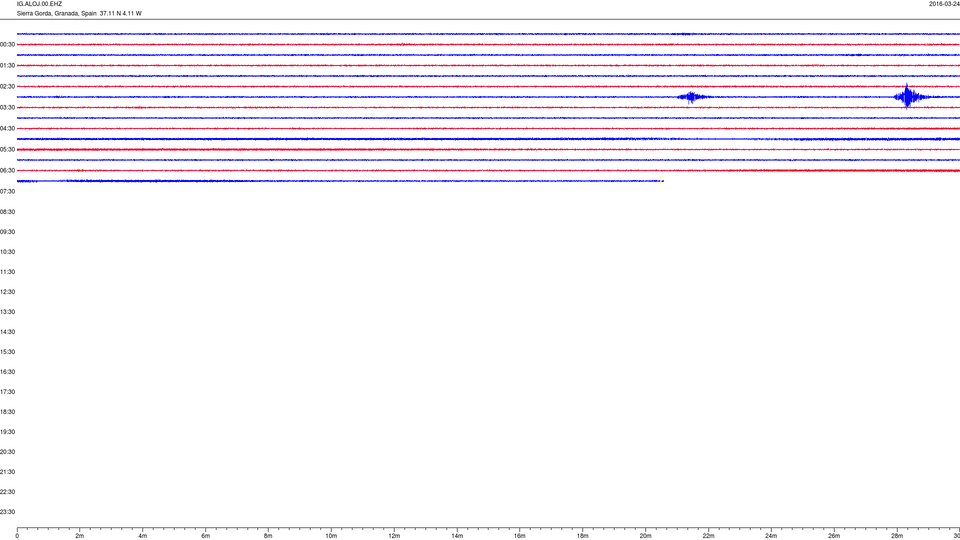Click the 22m axis tick label

(708, 536)
